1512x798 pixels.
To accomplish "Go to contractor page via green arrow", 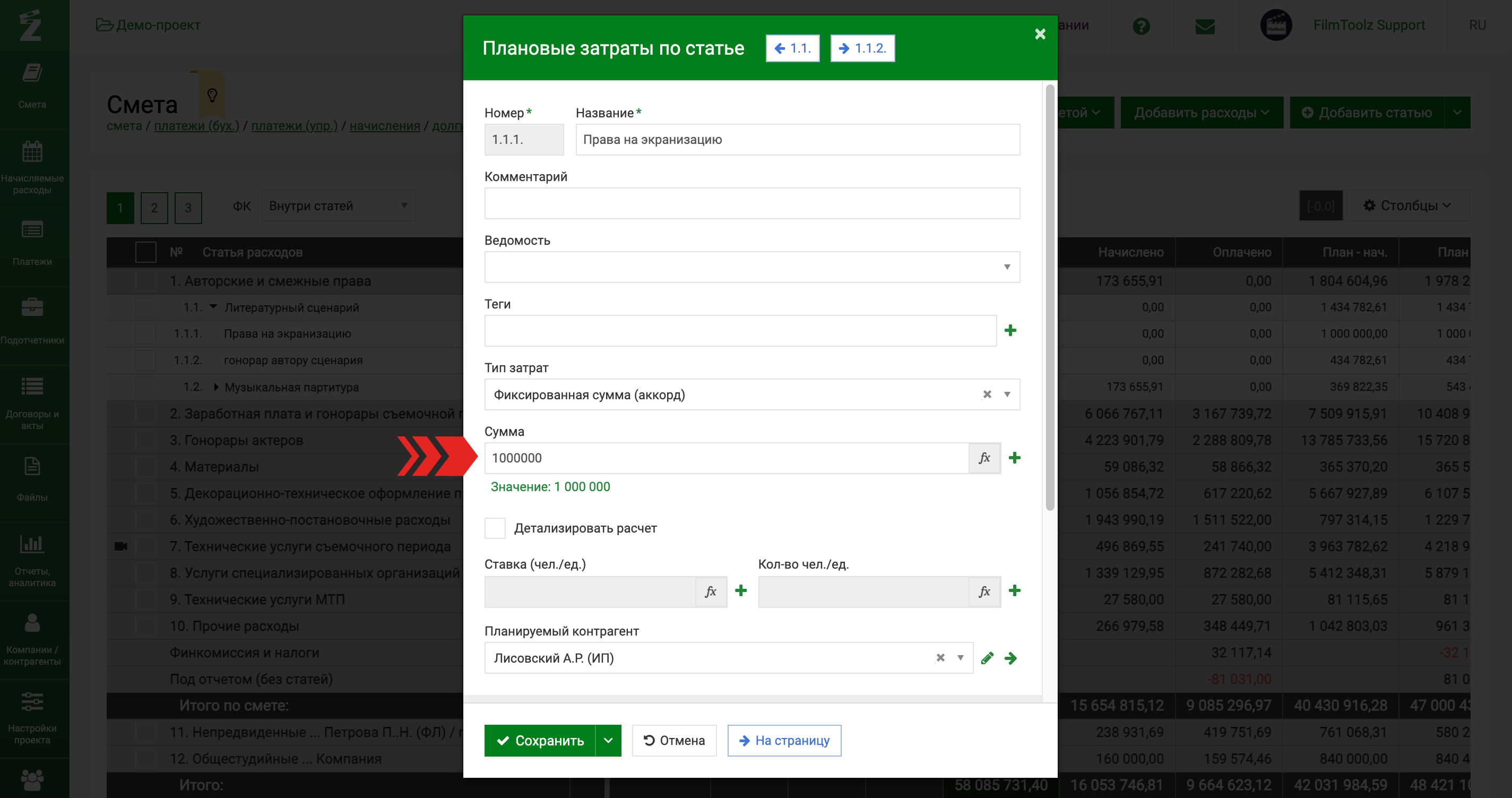I will [1010, 658].
